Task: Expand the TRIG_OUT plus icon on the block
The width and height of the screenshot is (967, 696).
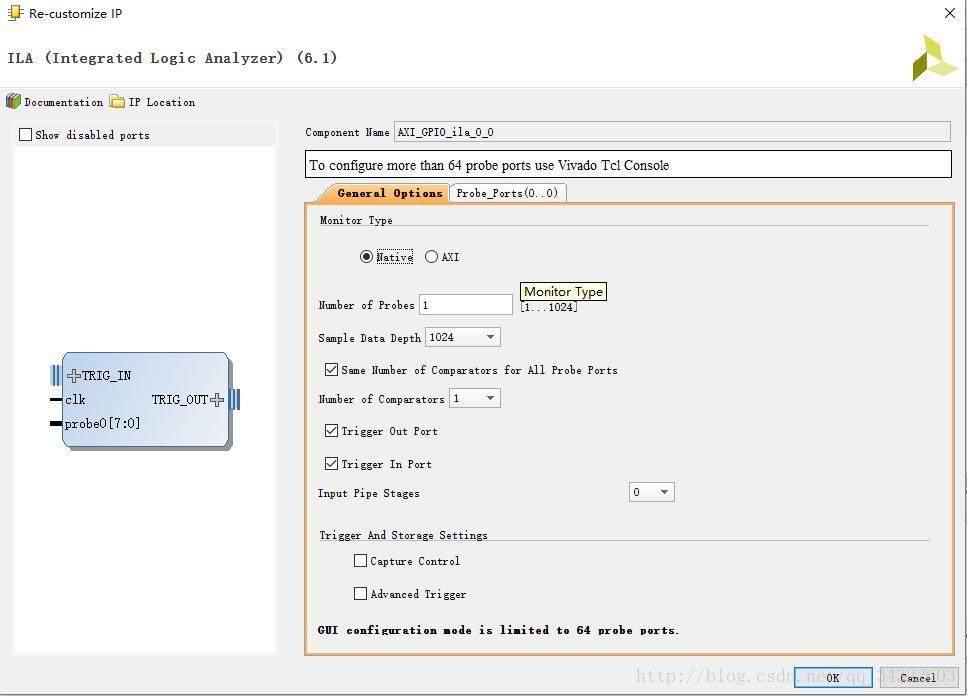Action: (216, 399)
